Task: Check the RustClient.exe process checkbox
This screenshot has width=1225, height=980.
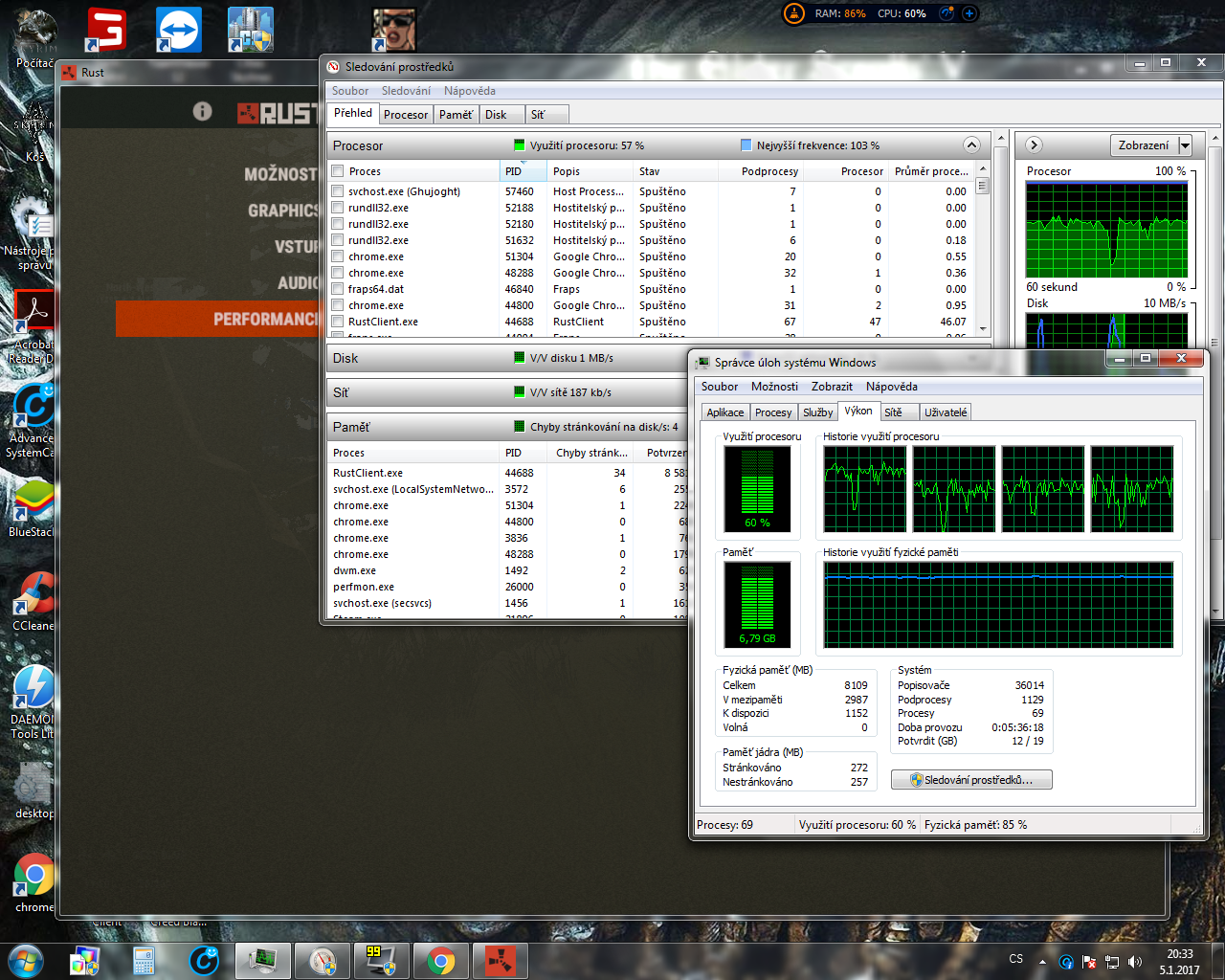Action: tap(337, 322)
